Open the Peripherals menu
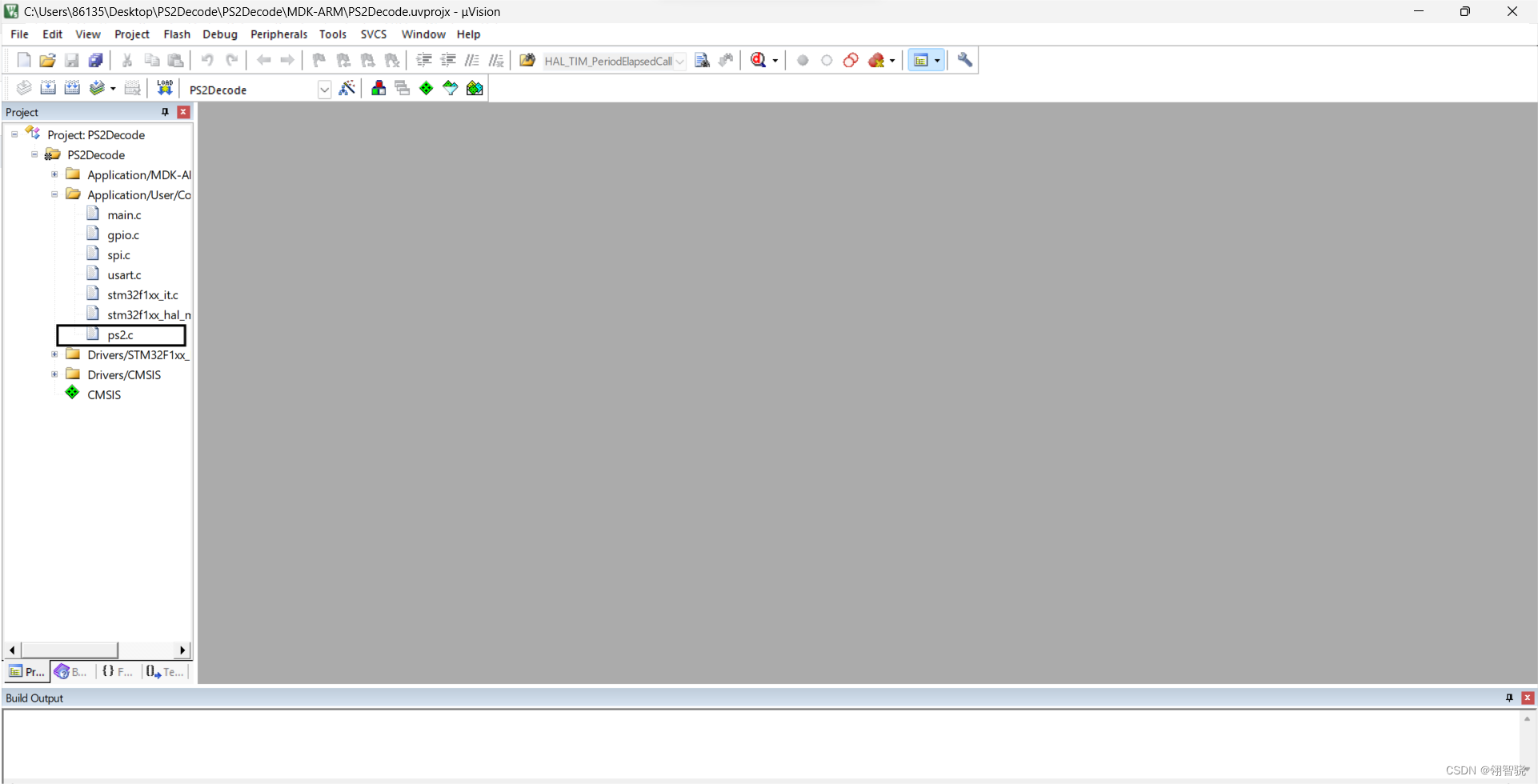Viewport: 1538px width, 784px height. click(278, 34)
